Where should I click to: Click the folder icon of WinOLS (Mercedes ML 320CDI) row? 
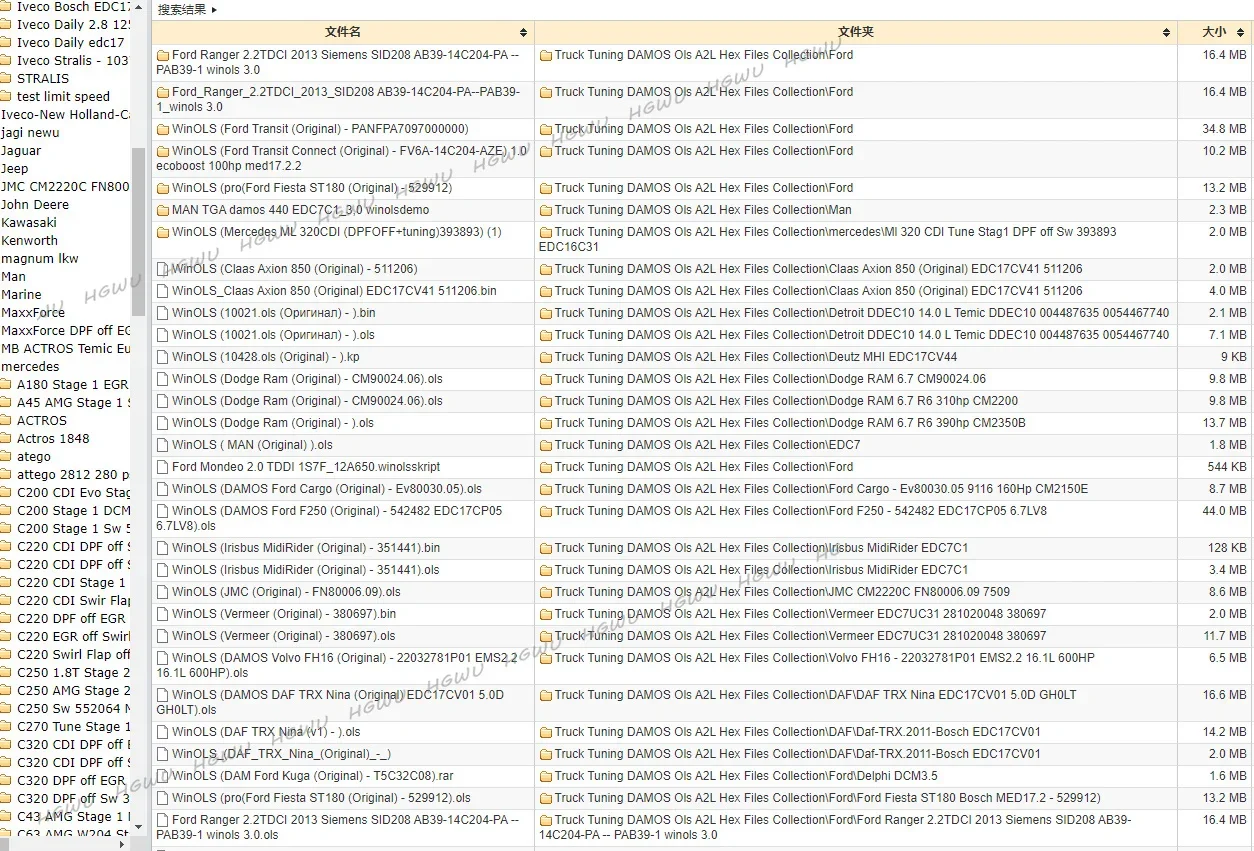pos(163,233)
